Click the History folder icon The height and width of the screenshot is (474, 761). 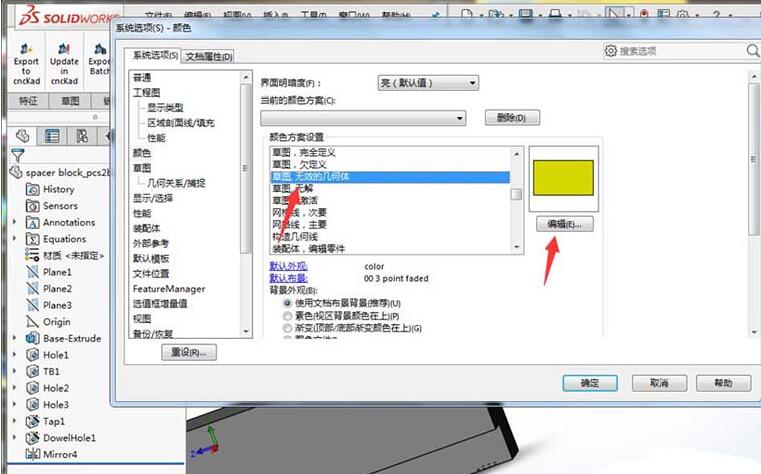pyautogui.click(x=33, y=189)
